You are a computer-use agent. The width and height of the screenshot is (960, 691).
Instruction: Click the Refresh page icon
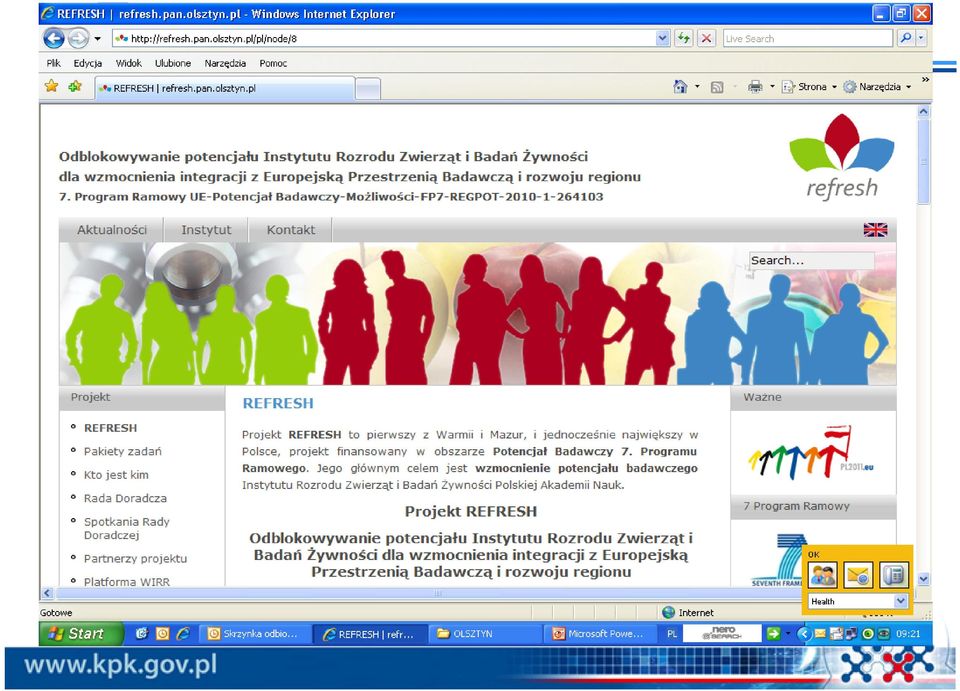(683, 39)
